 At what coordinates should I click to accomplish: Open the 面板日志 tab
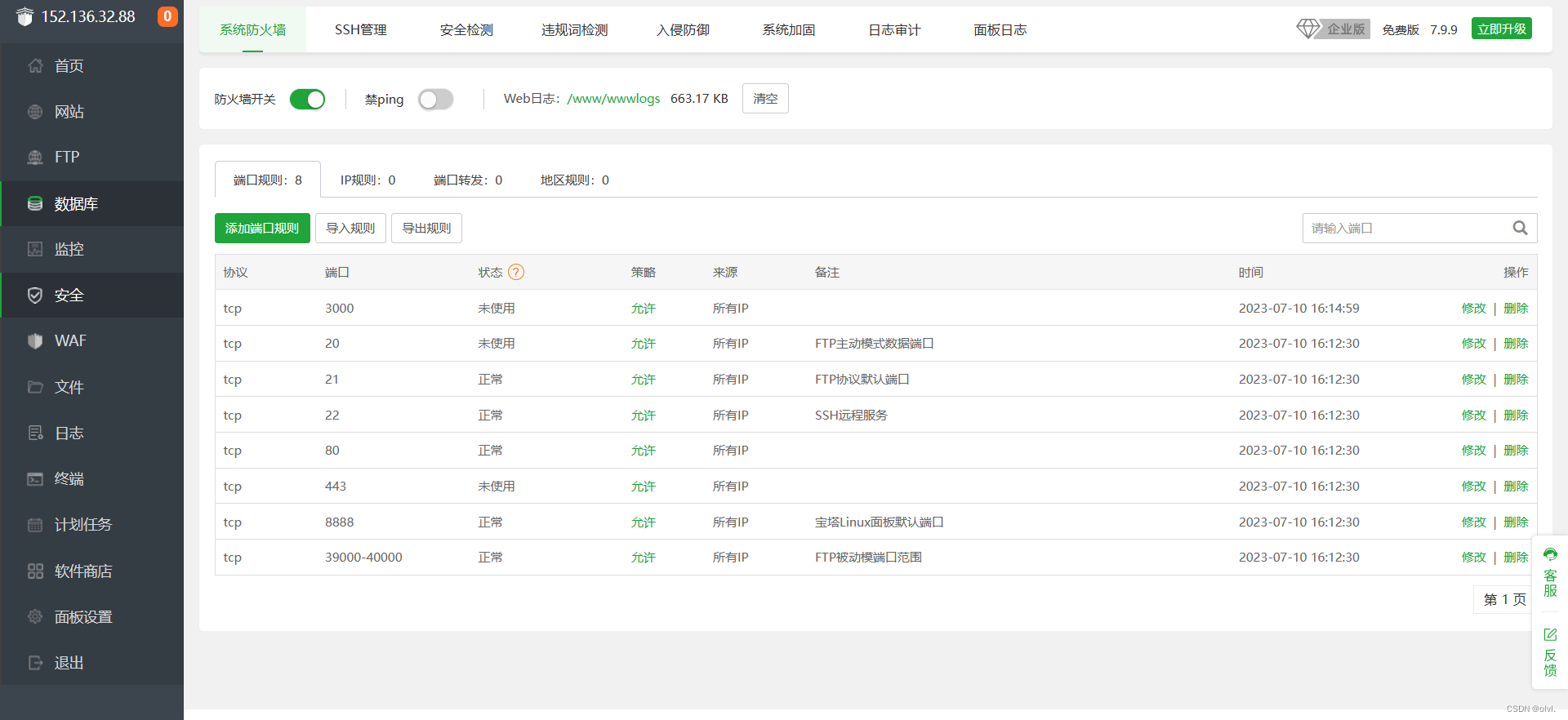(x=1000, y=29)
